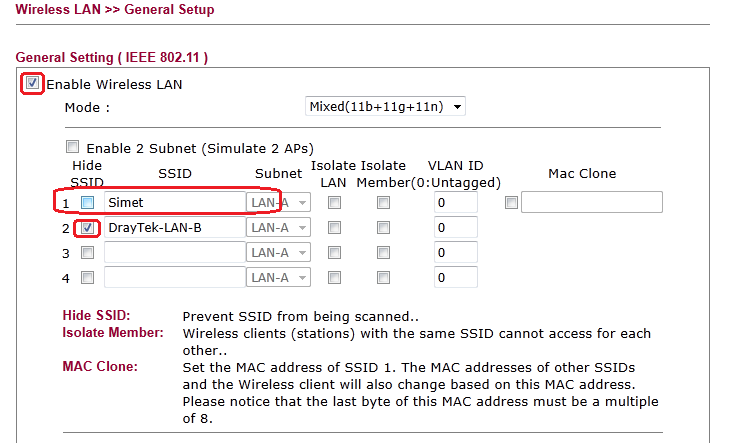This screenshot has width=729, height=443.
Task: Toggle the Enable Wireless LAN checkbox
Action: point(33,84)
